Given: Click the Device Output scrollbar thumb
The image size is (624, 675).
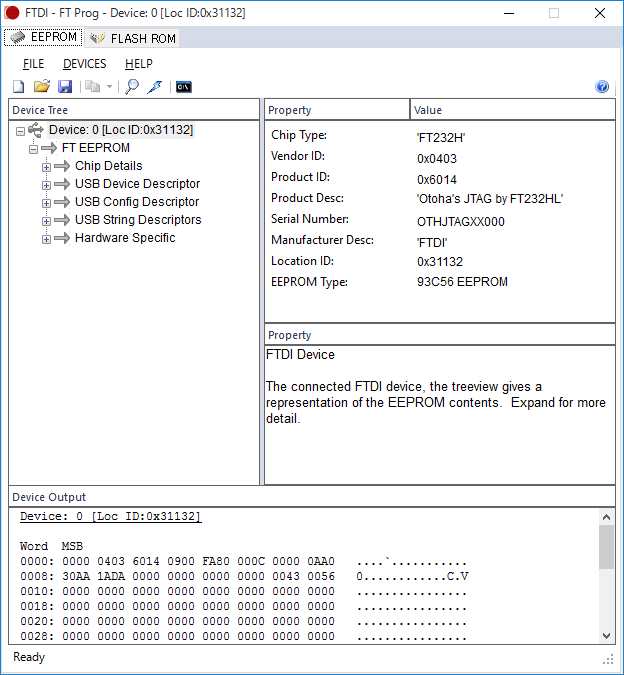Looking at the screenshot, I should point(606,547).
